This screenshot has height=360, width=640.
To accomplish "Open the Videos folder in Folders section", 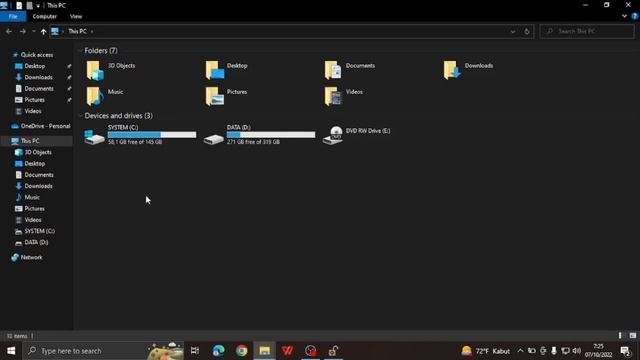I will click(333, 96).
